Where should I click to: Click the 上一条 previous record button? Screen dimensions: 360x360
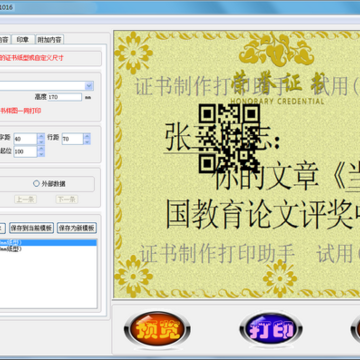tap(25, 199)
